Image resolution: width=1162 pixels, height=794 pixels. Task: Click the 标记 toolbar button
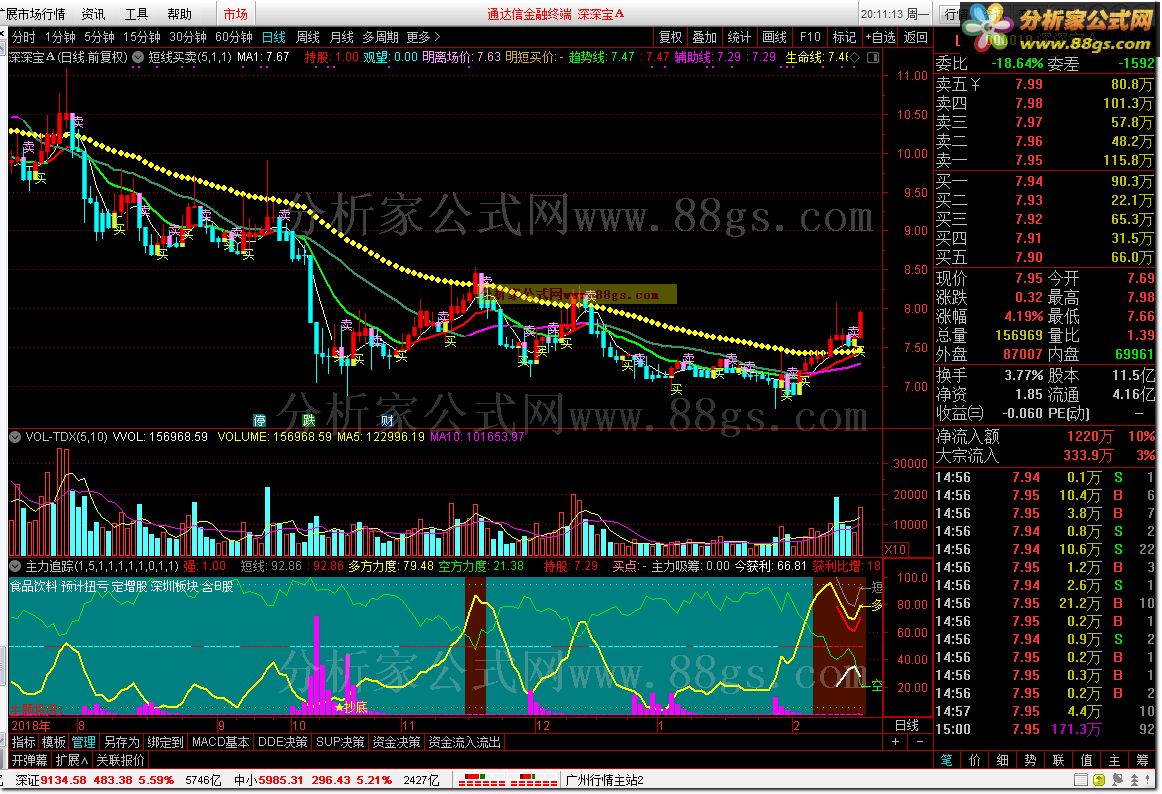pos(844,37)
